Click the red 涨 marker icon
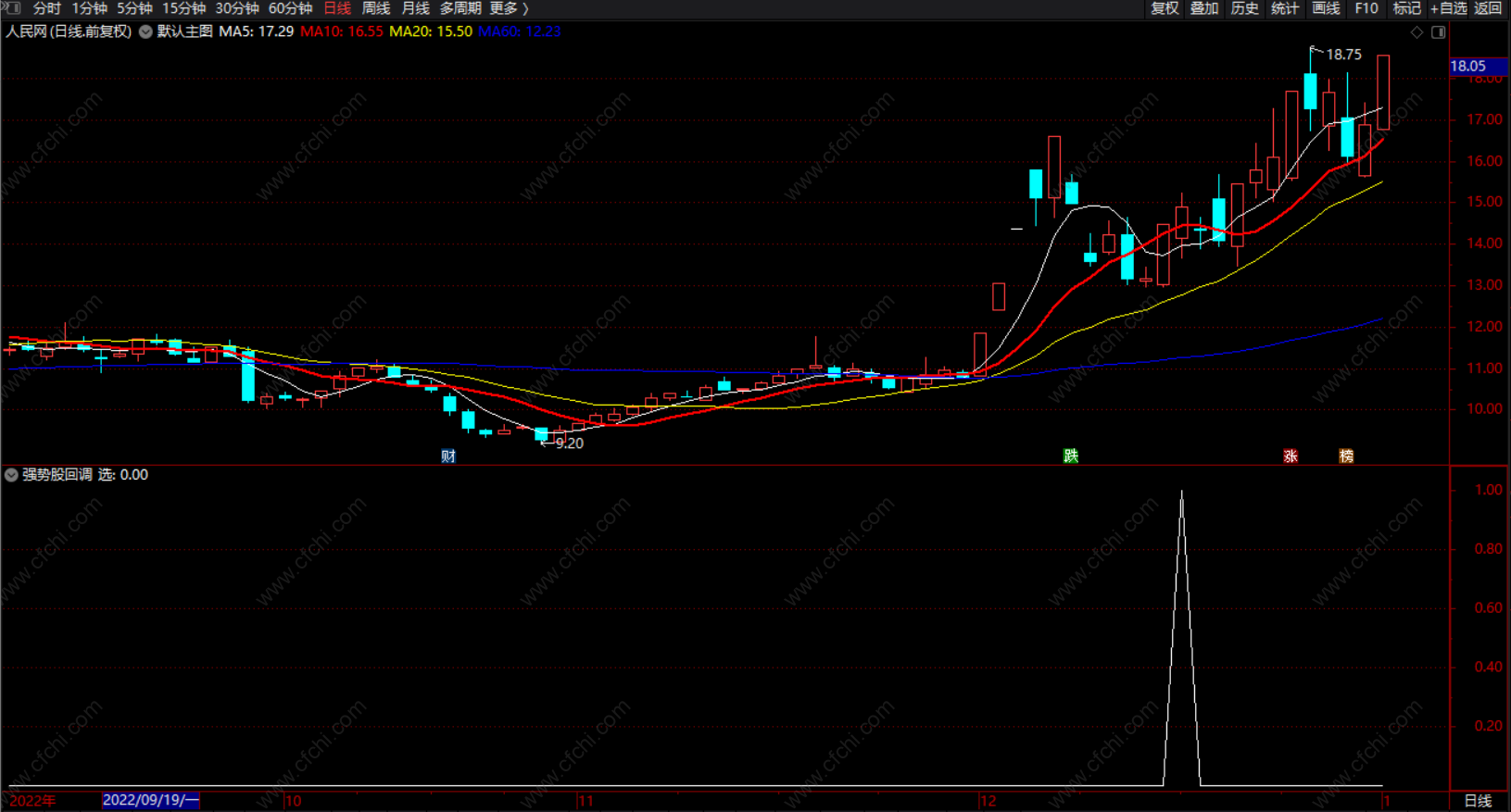Screen dimensions: 1511x812 click(x=1291, y=456)
